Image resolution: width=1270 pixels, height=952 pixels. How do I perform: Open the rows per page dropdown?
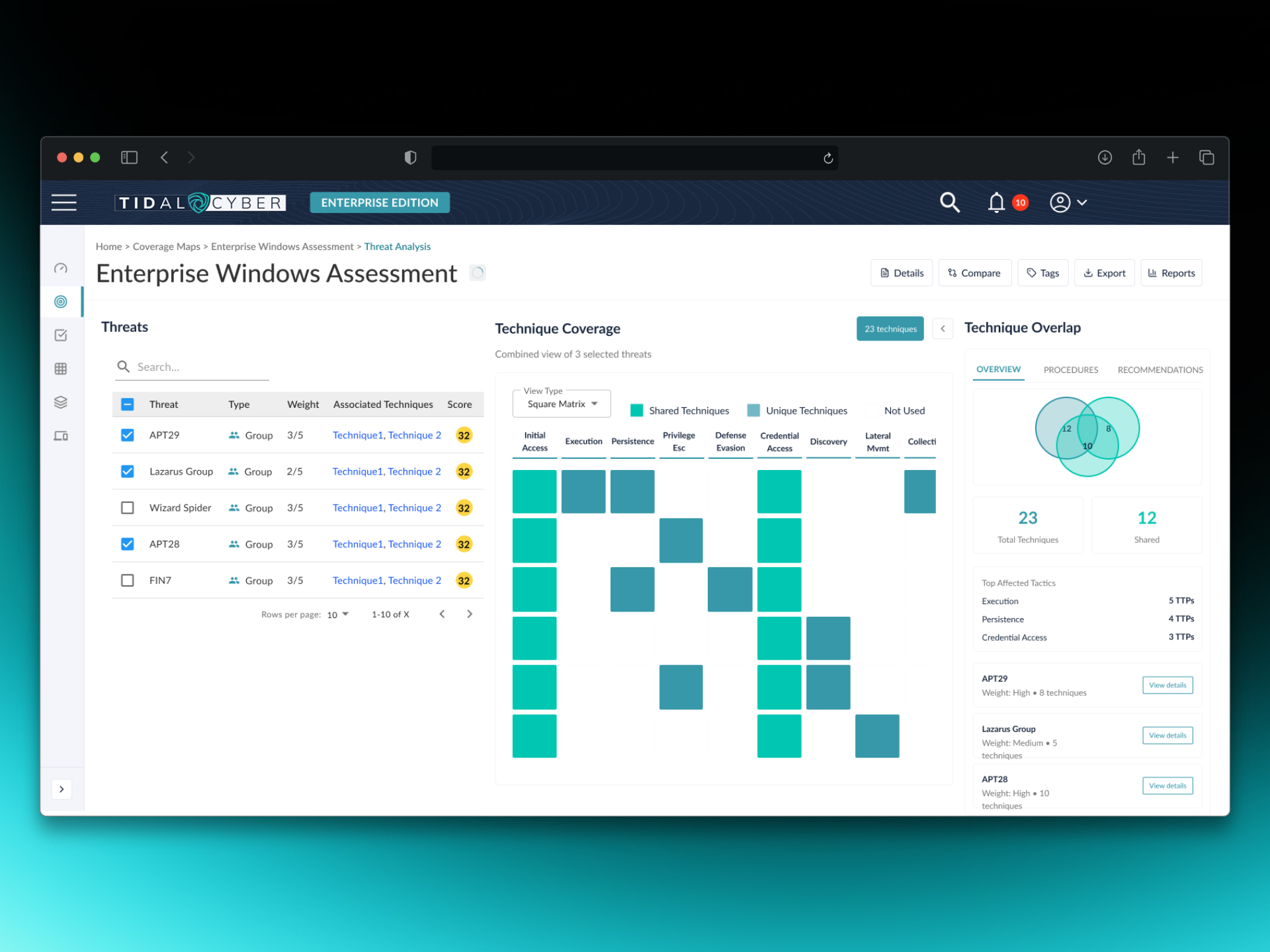(338, 614)
